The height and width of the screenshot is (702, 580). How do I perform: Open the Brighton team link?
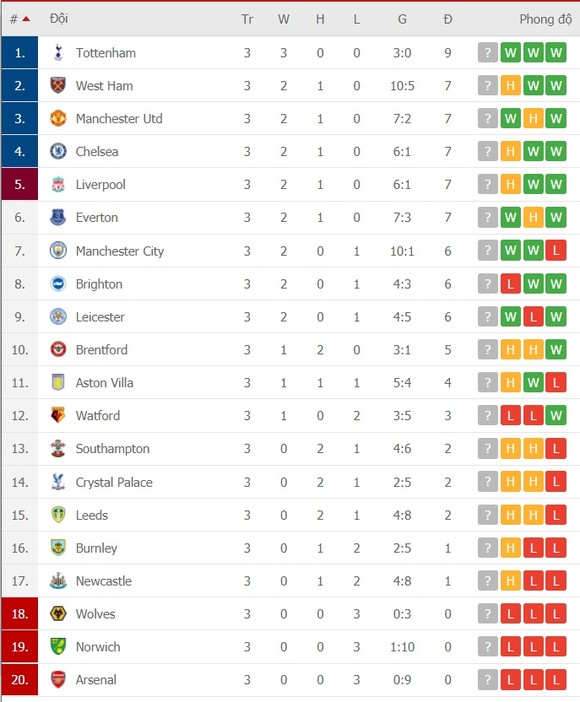(x=99, y=284)
